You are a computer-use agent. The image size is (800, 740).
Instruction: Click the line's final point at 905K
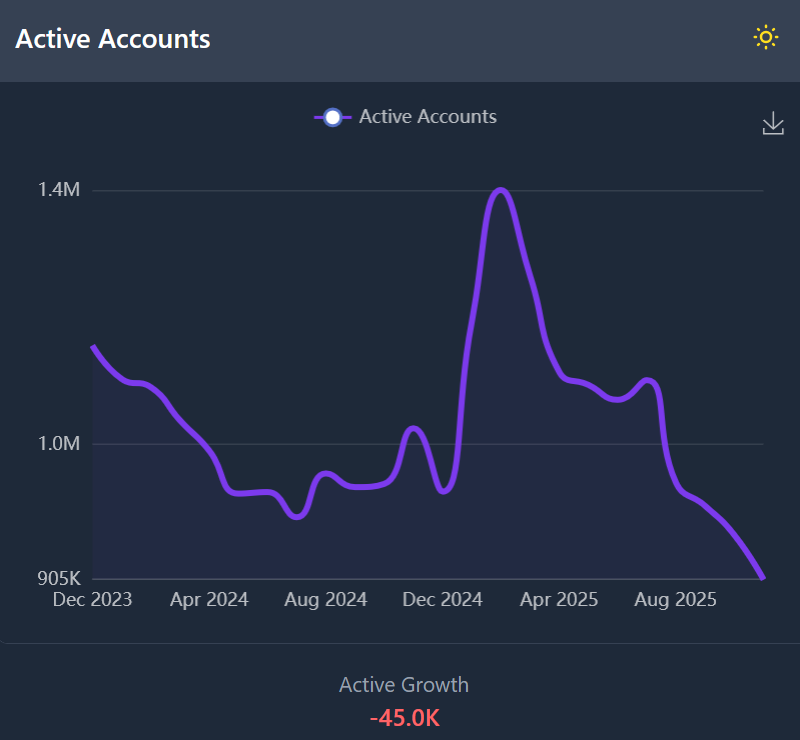763,577
